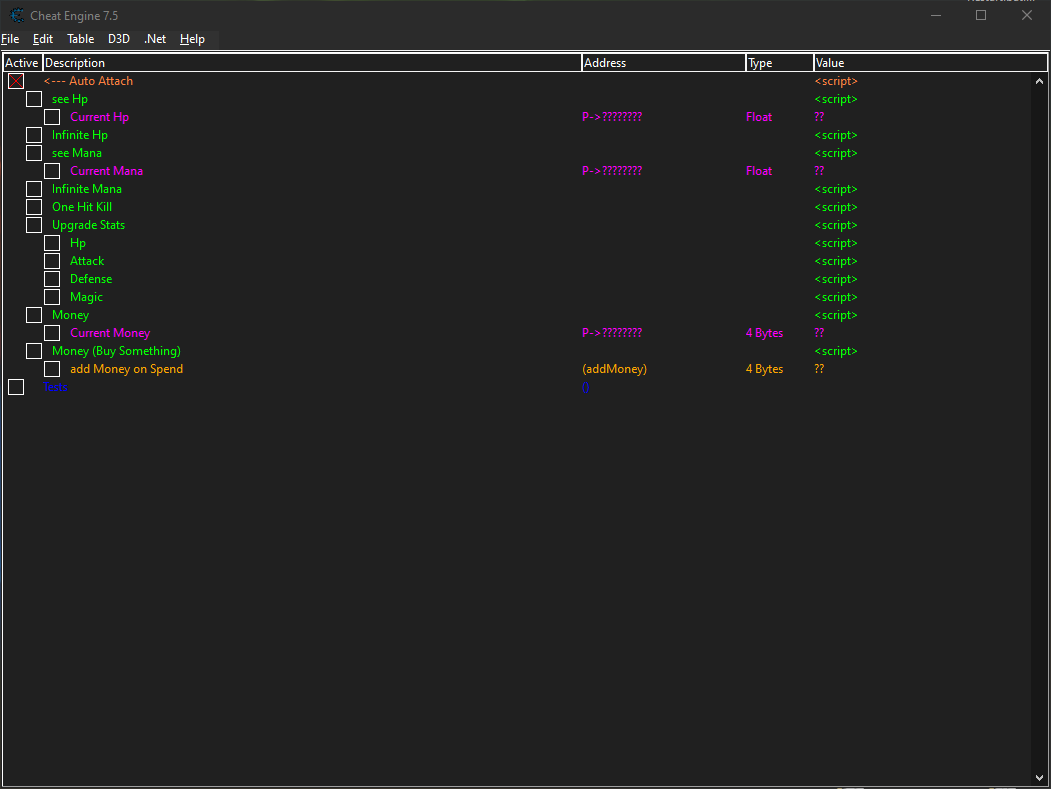Select the 'Current Money' entry
Viewport: 1051px width, 789px height.
point(110,333)
